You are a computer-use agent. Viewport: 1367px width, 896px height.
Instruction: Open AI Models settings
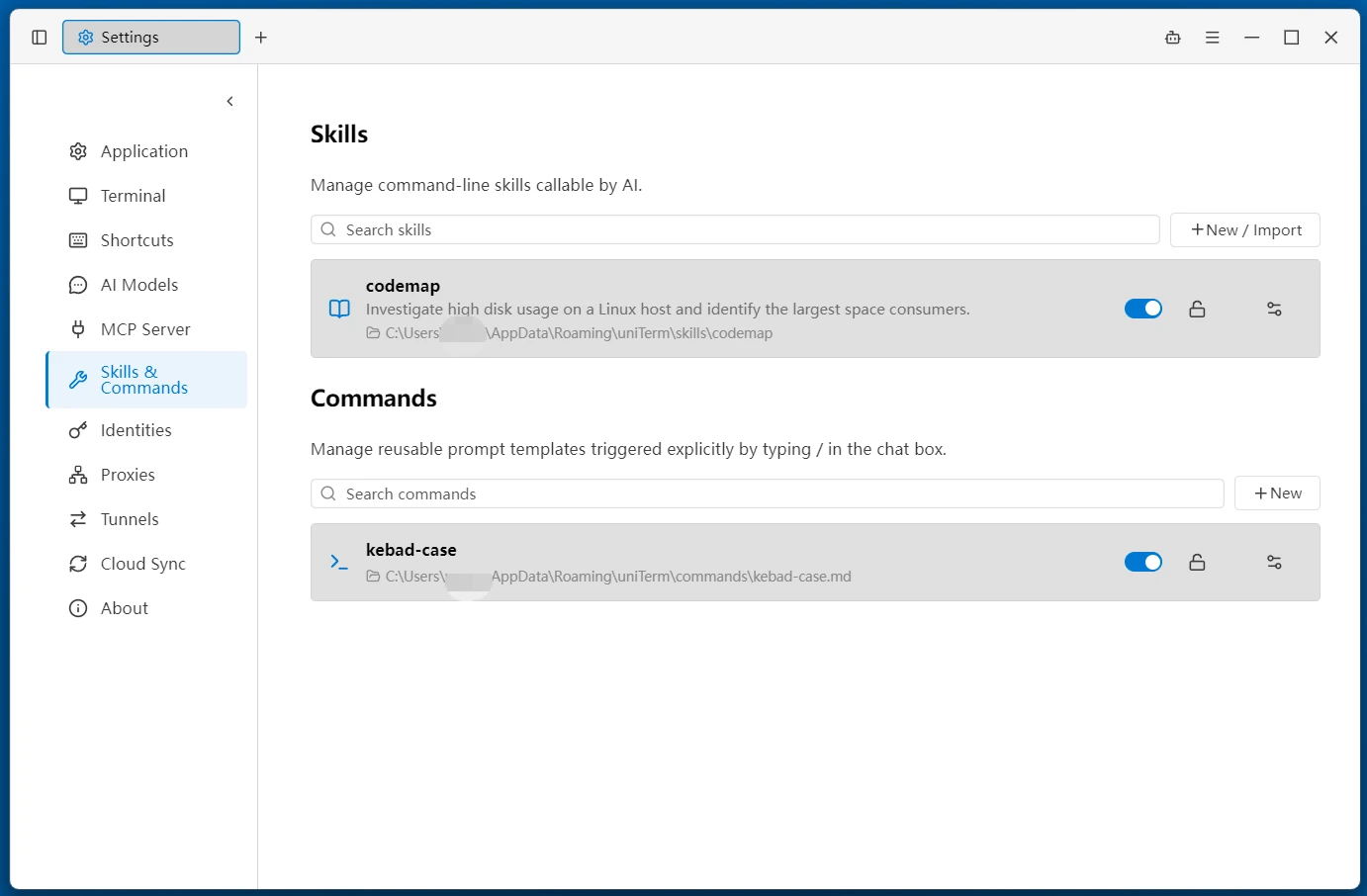click(x=146, y=285)
